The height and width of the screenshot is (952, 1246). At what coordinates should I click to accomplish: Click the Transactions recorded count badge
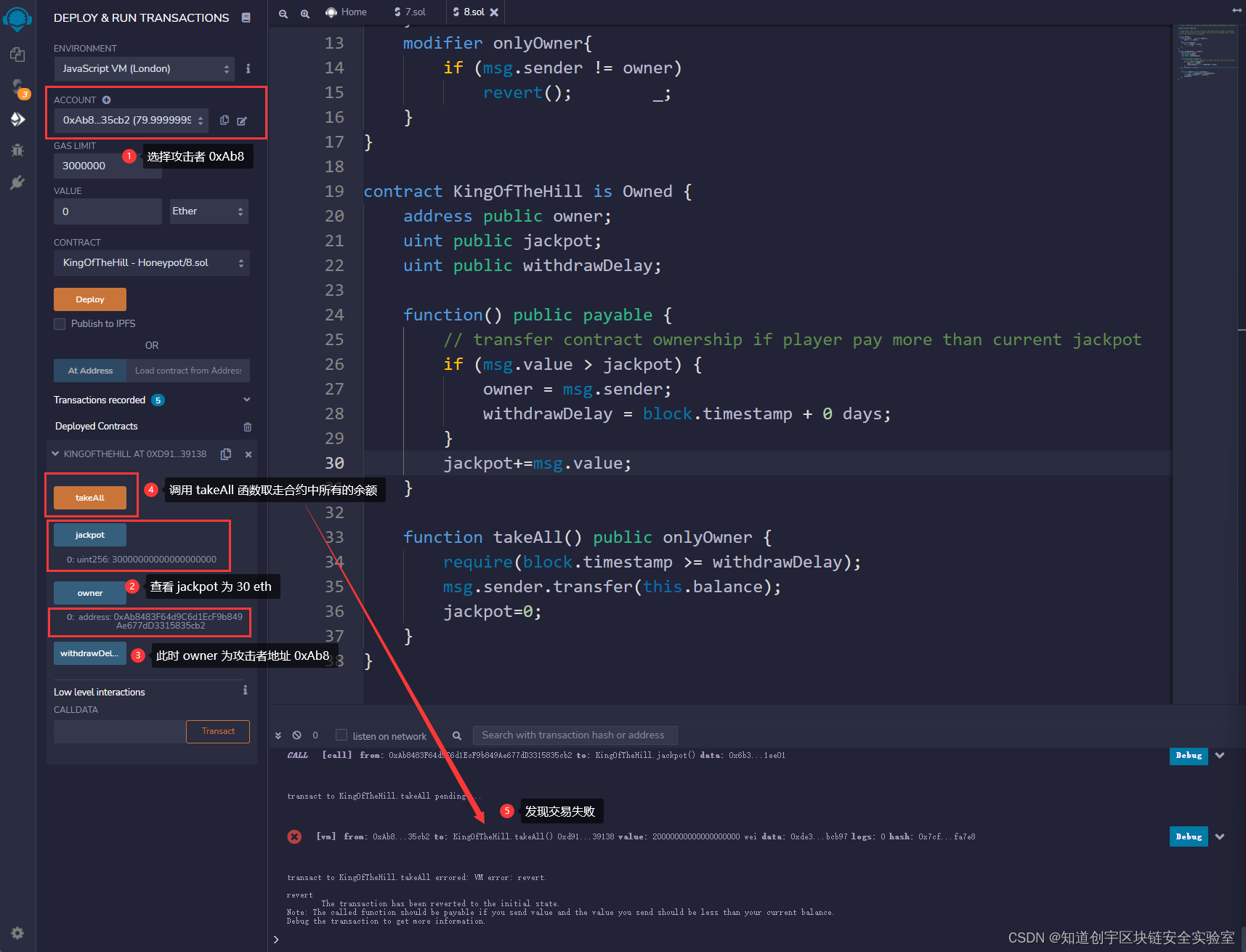pos(158,400)
